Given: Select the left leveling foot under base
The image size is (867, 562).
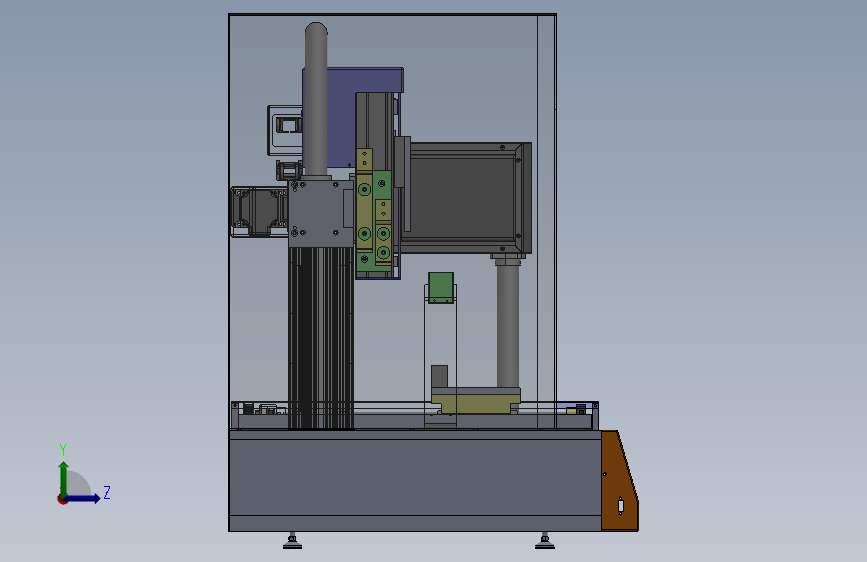Looking at the screenshot, I should coord(293,542).
